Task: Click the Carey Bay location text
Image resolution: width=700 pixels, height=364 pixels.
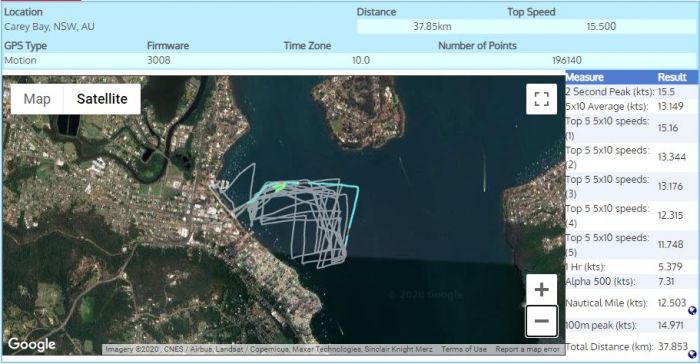Action: 49,26
